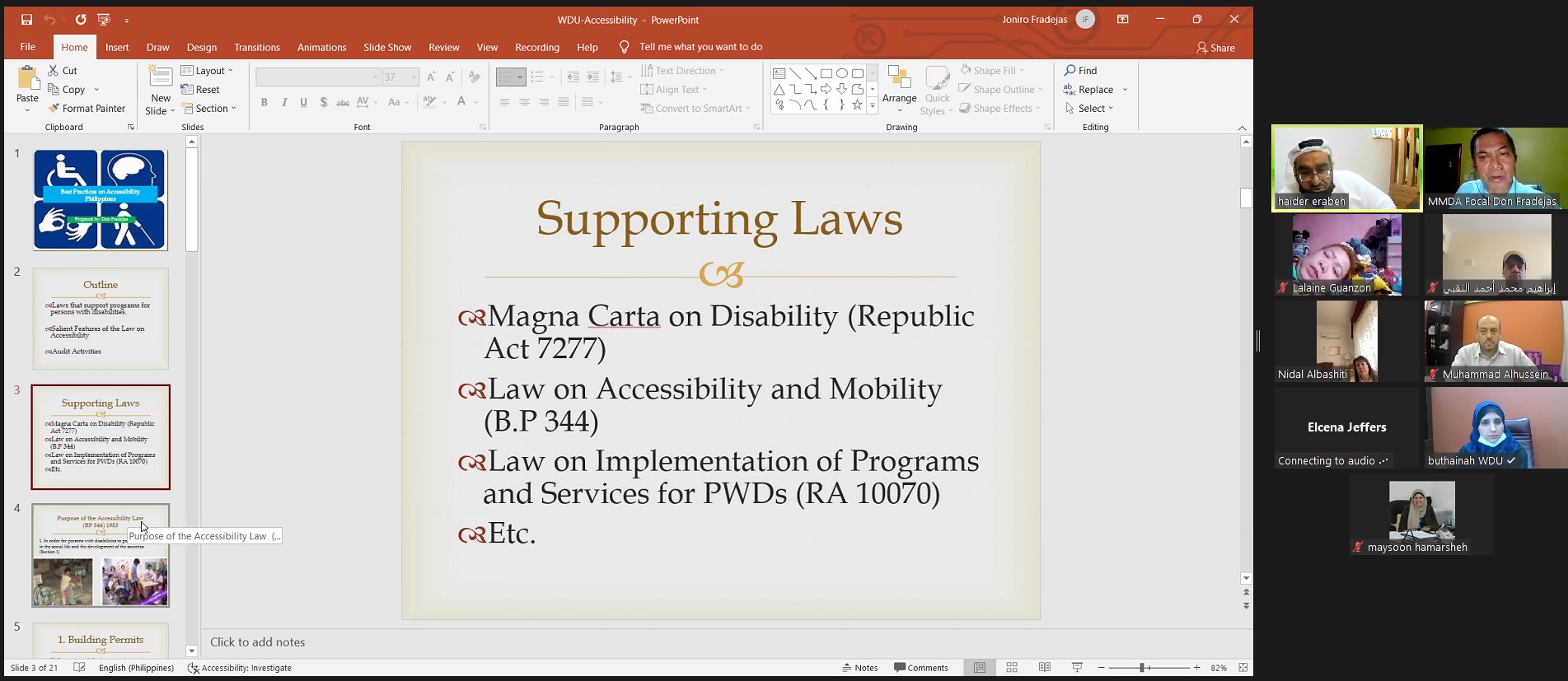
Task: Open Align Text dropdown
Action: (674, 90)
